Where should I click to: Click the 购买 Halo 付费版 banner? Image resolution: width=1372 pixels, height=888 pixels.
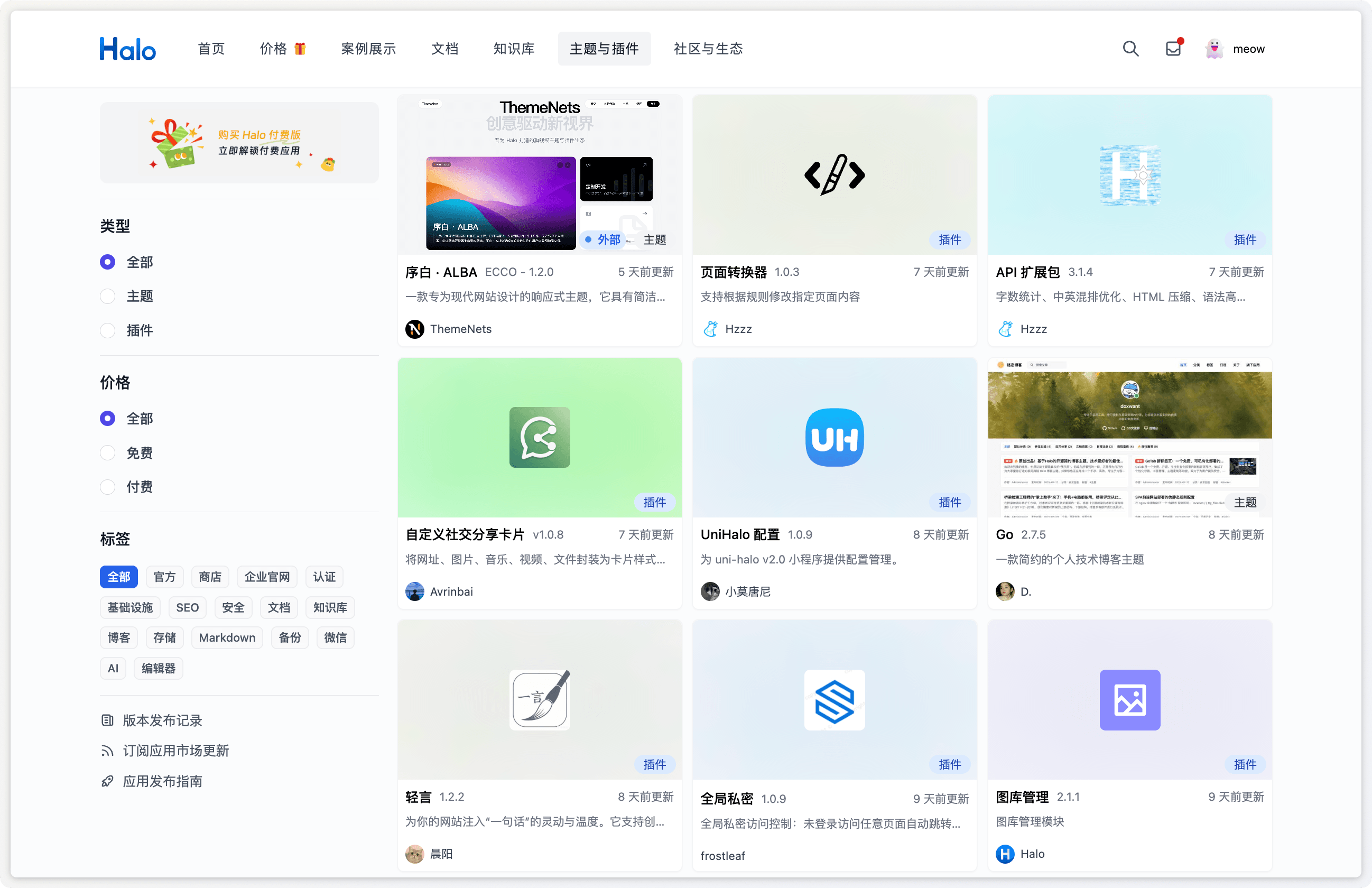click(x=239, y=143)
